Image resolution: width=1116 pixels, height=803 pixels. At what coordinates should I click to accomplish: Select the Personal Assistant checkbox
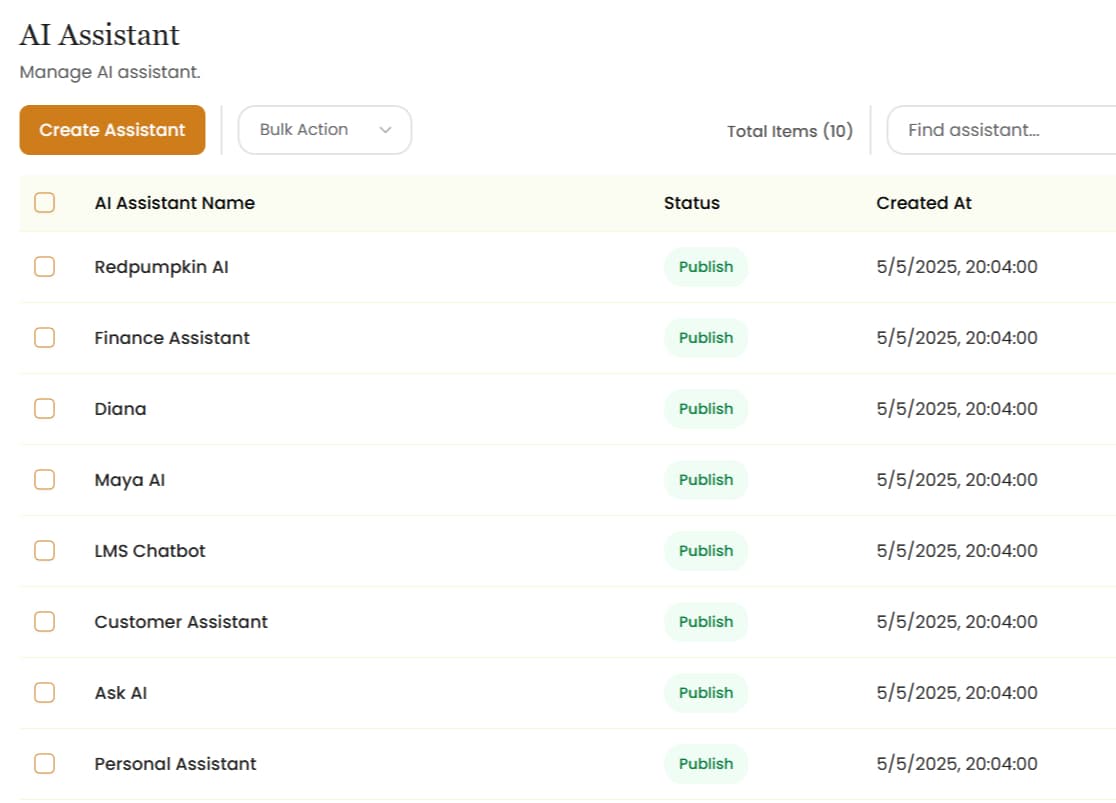click(44, 764)
